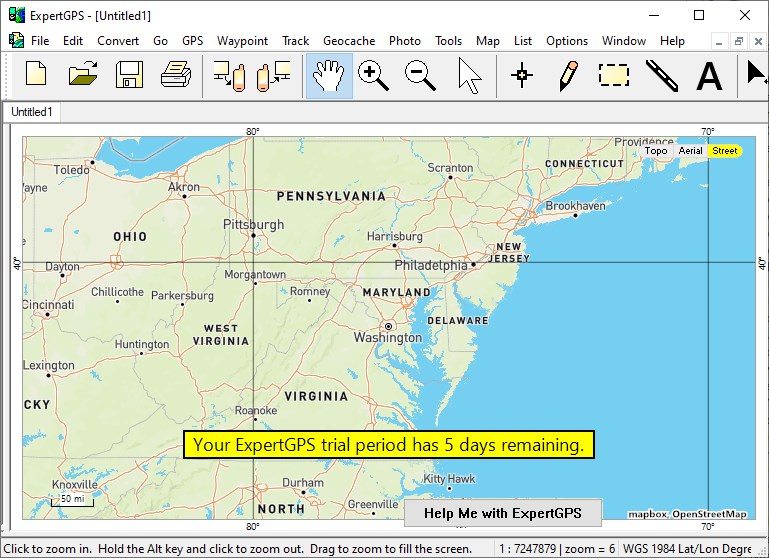Open the Window menu

coord(624,41)
